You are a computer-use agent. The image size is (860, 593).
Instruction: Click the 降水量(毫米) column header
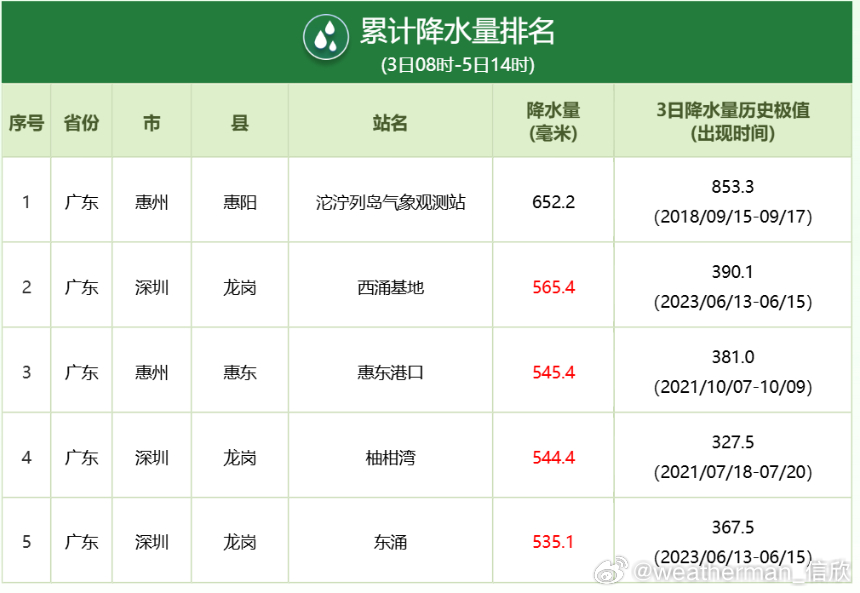coord(553,121)
